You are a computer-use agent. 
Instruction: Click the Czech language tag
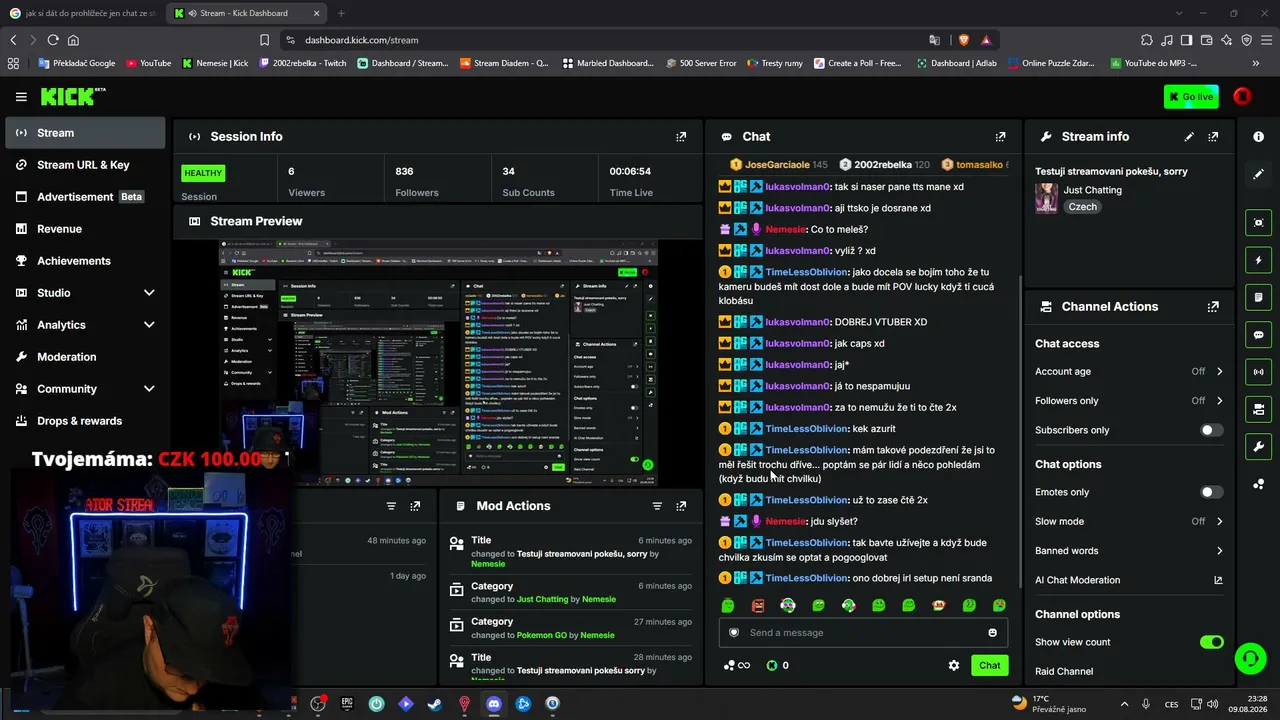click(1083, 207)
